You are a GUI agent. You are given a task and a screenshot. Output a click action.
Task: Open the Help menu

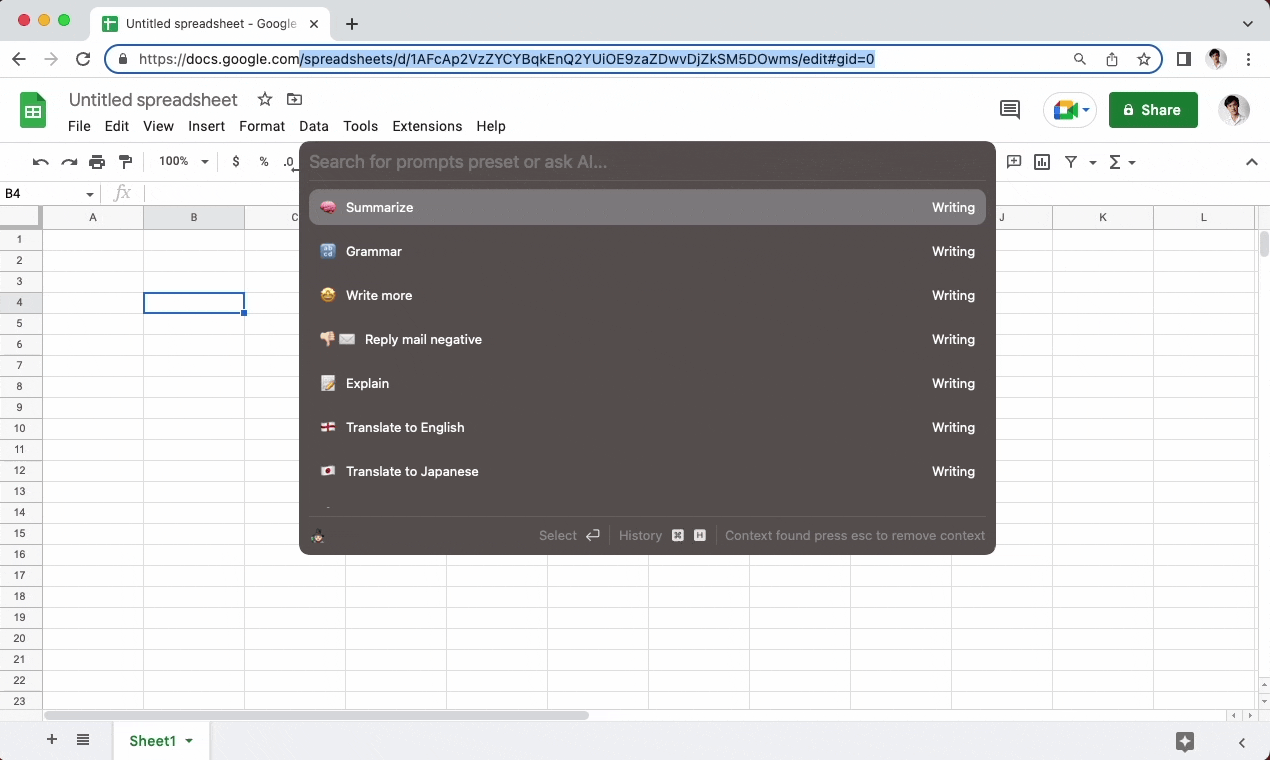tap(491, 126)
